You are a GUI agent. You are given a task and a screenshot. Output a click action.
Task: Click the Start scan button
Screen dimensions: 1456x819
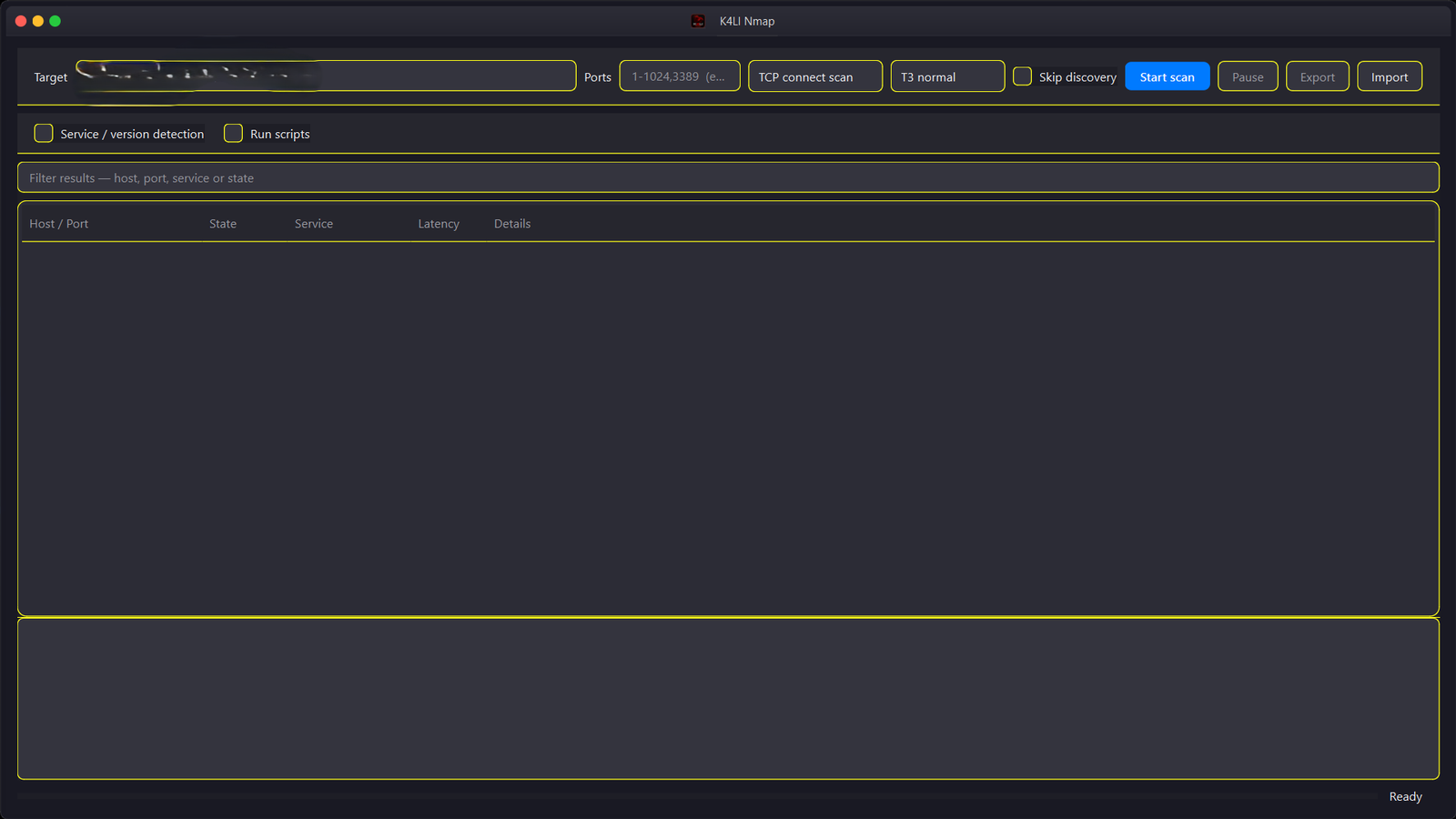[x=1168, y=76]
